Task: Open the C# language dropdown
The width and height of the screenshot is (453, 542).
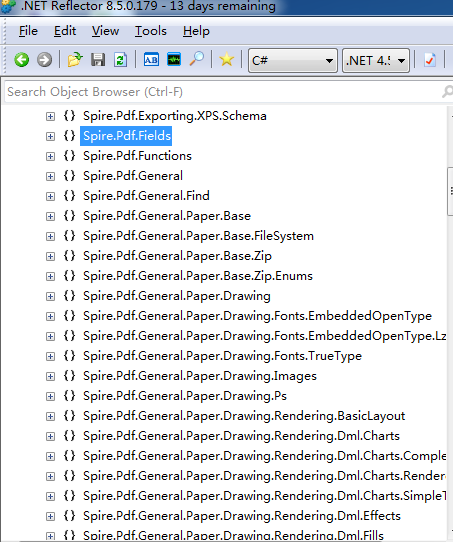Action: click(x=293, y=60)
